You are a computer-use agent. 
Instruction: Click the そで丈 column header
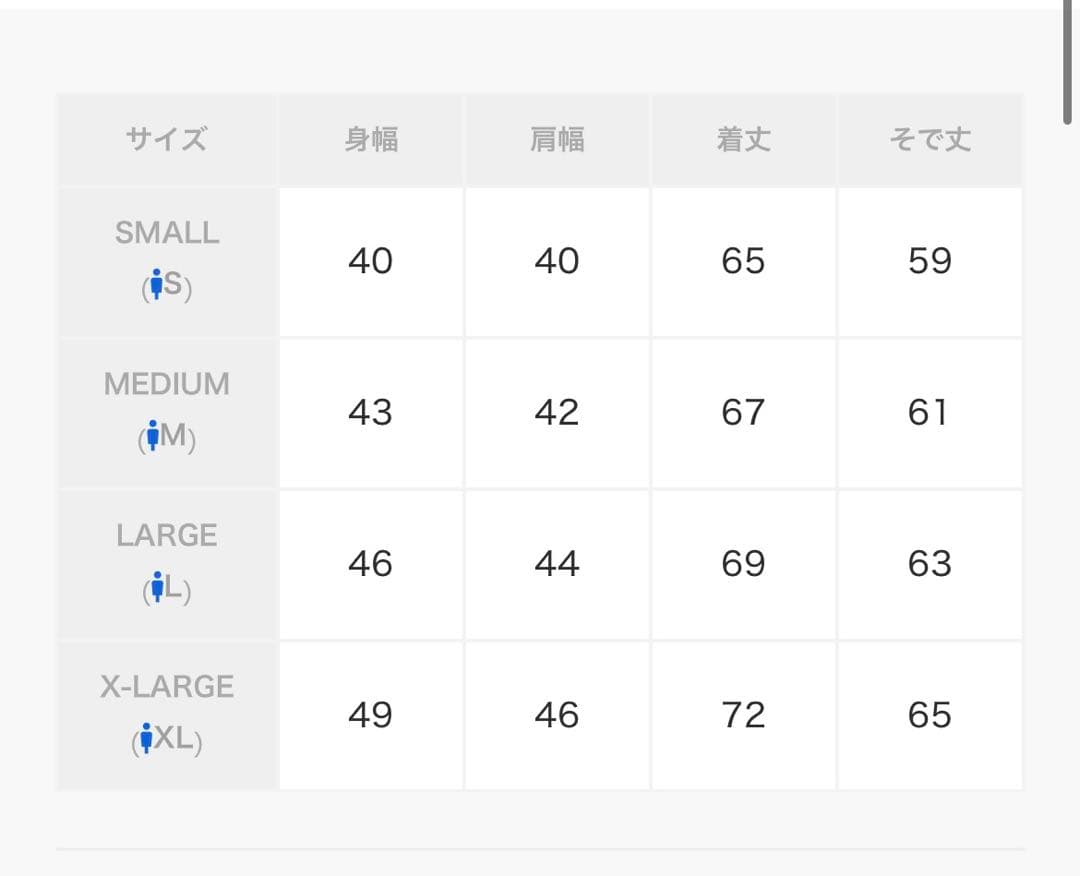pos(931,139)
